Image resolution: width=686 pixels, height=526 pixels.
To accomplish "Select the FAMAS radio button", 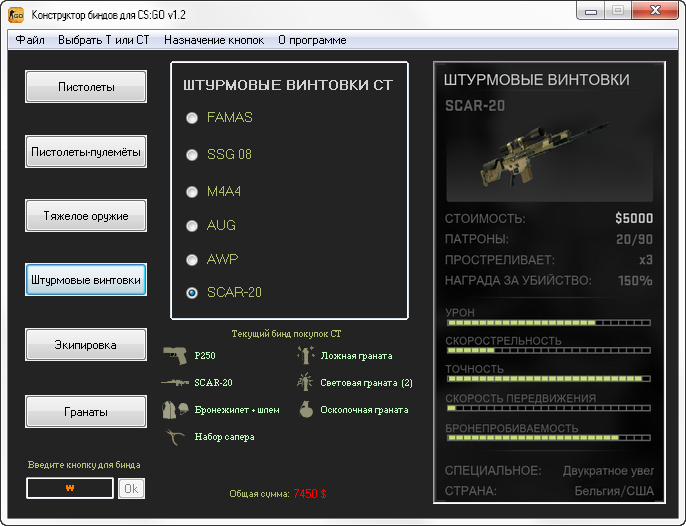I will click(192, 118).
